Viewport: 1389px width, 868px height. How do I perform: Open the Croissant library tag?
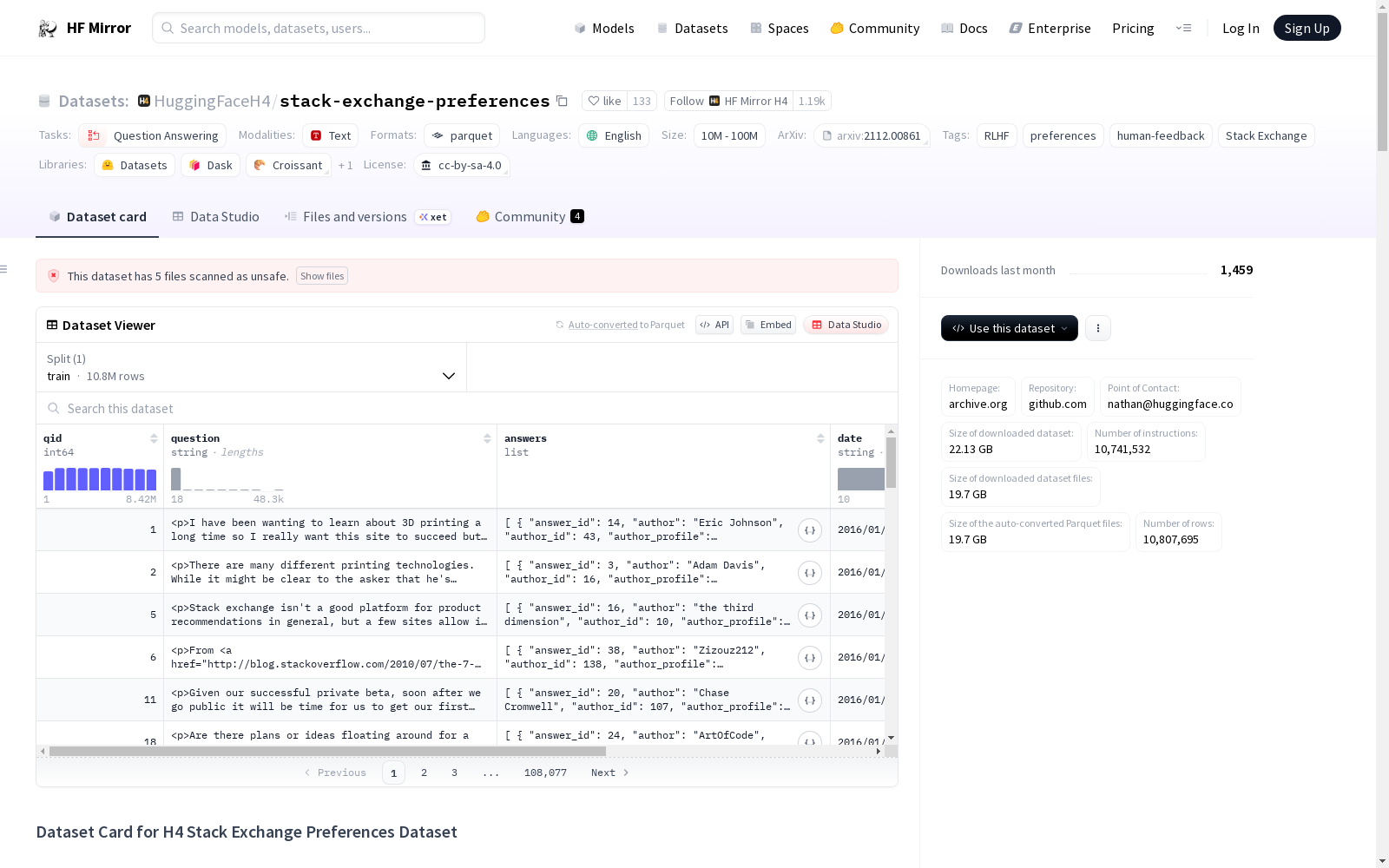(288, 165)
